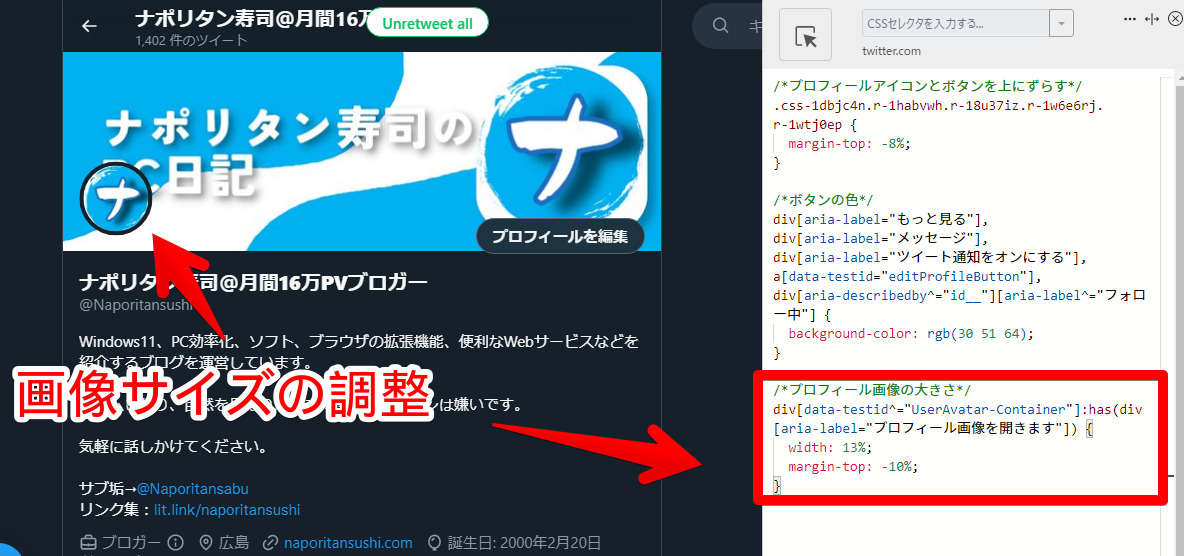Open the profile header banner image
Screen dimensions: 1184x556
tap(362, 151)
